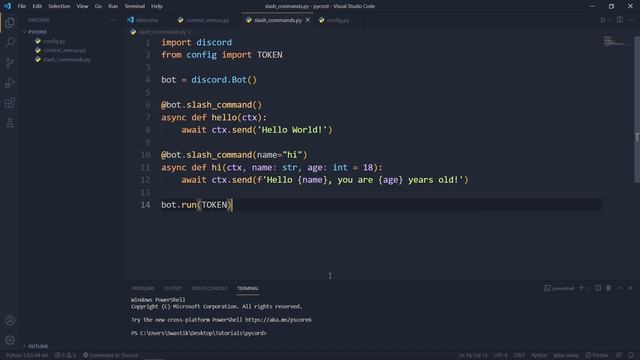Open the Accounts menu icon
Viewport: 640px width, 360px height.
click(x=10, y=320)
